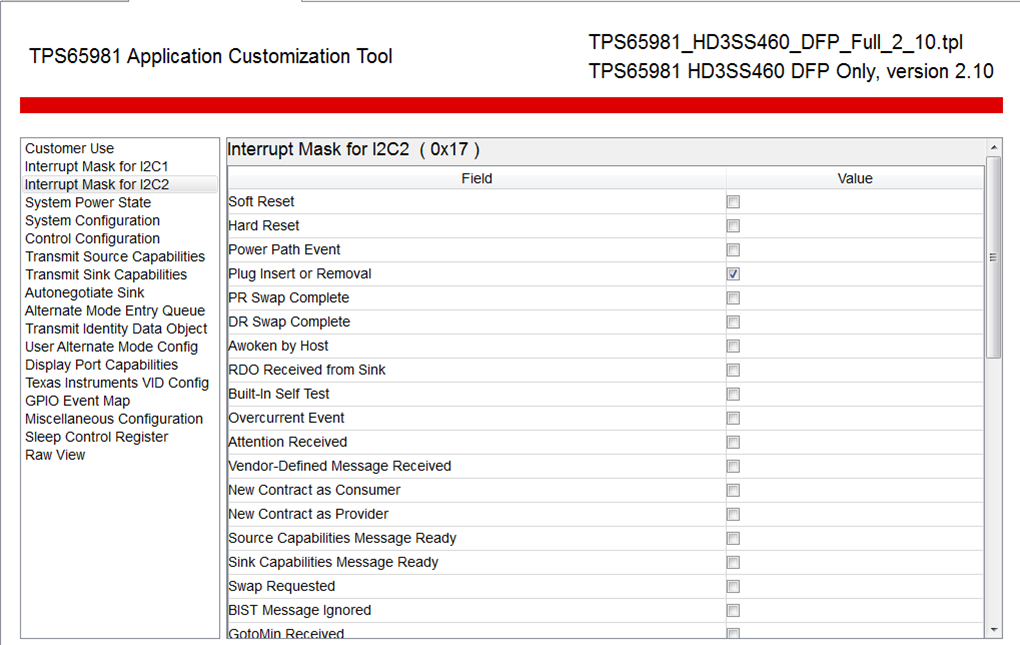Go to Display Port Capabilities
1020x645 pixels.
click(x=101, y=365)
